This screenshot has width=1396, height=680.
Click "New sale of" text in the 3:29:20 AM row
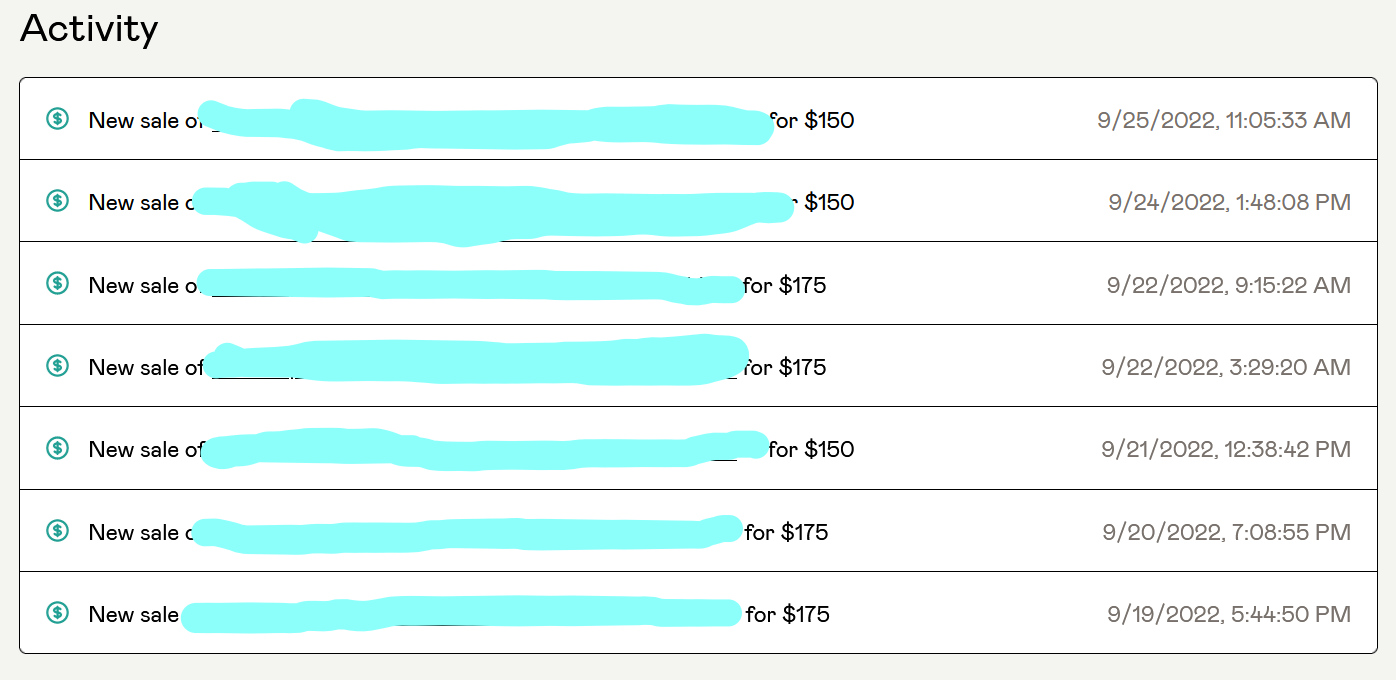(146, 367)
